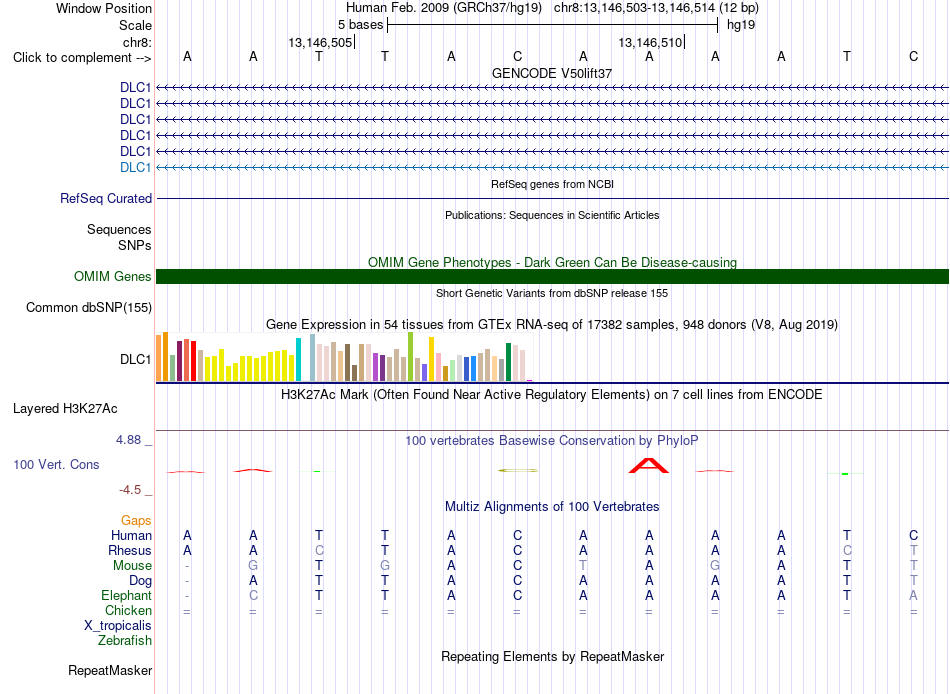
Task: Click the tall lime-green GTEx expression bar
Action: 410,356
